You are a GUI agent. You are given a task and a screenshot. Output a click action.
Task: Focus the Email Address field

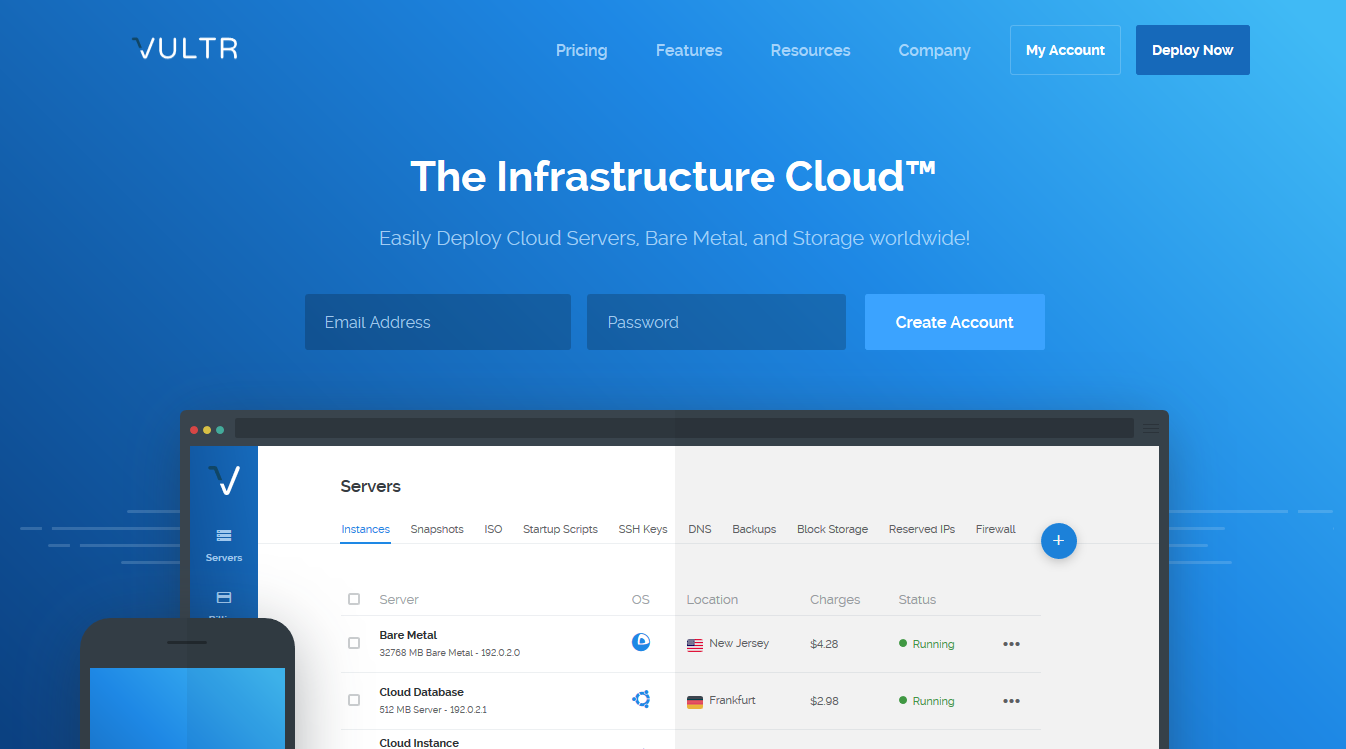(438, 322)
